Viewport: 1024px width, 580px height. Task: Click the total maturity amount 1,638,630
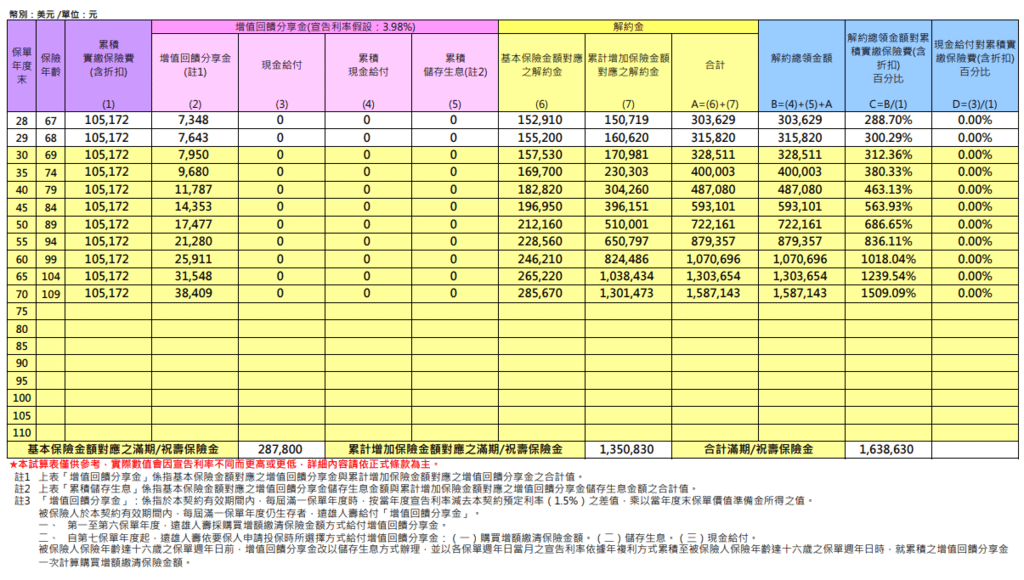coord(887,449)
